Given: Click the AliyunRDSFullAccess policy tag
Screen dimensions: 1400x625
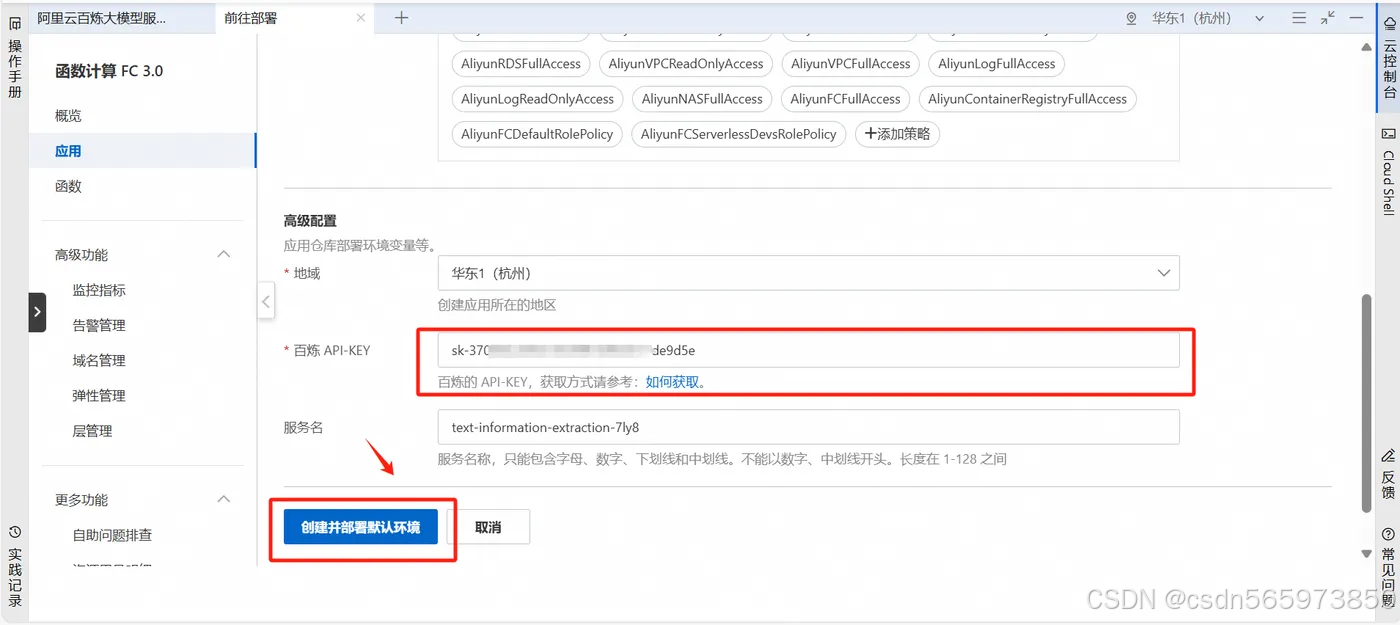Looking at the screenshot, I should pyautogui.click(x=521, y=64).
